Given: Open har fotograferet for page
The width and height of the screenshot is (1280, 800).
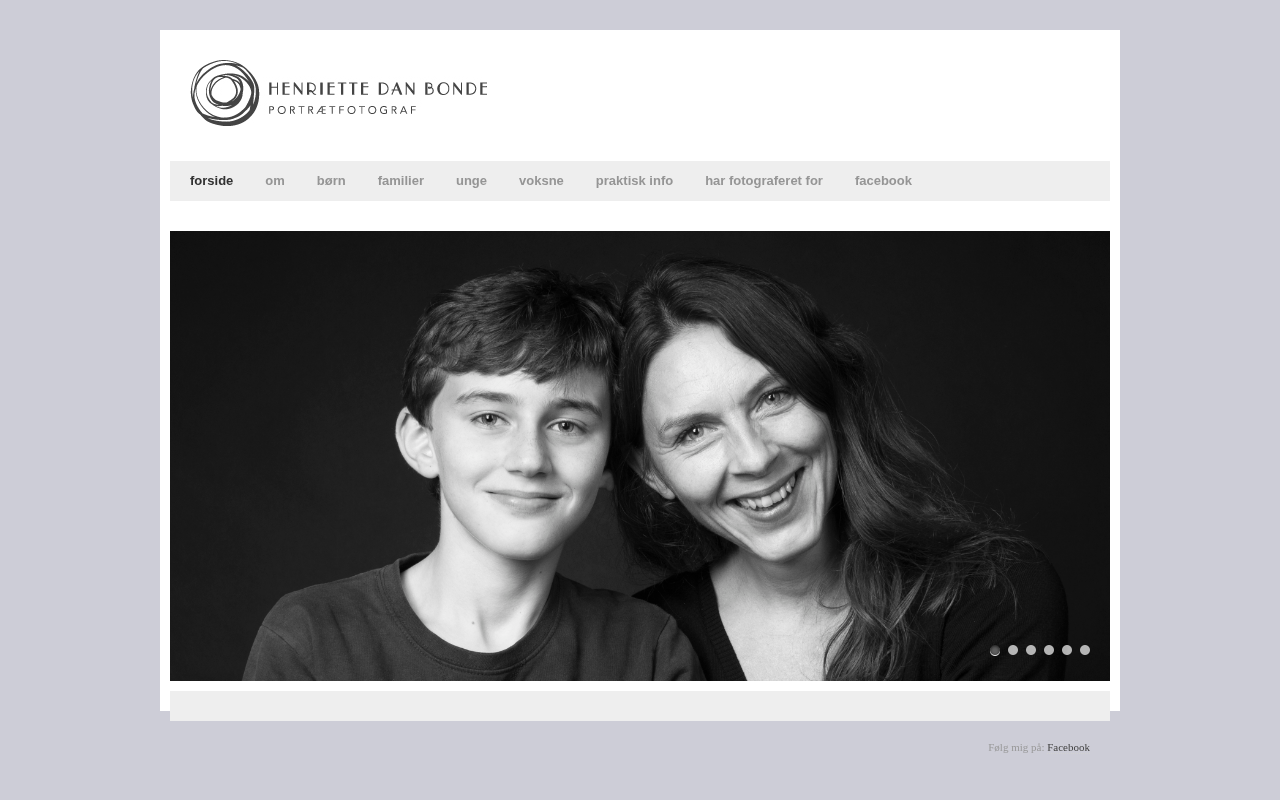Looking at the screenshot, I should pyautogui.click(x=764, y=181).
